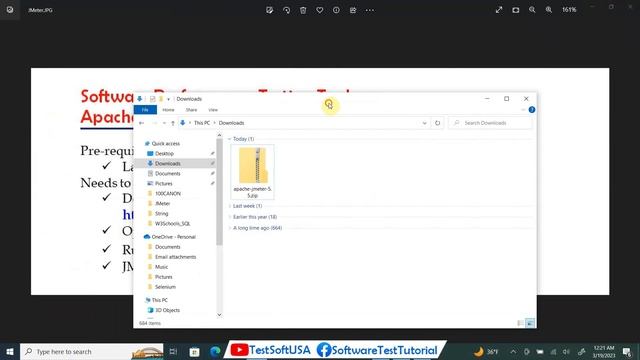
Task: Select OneDrive - Personal in sidebar
Action: (x=173, y=237)
